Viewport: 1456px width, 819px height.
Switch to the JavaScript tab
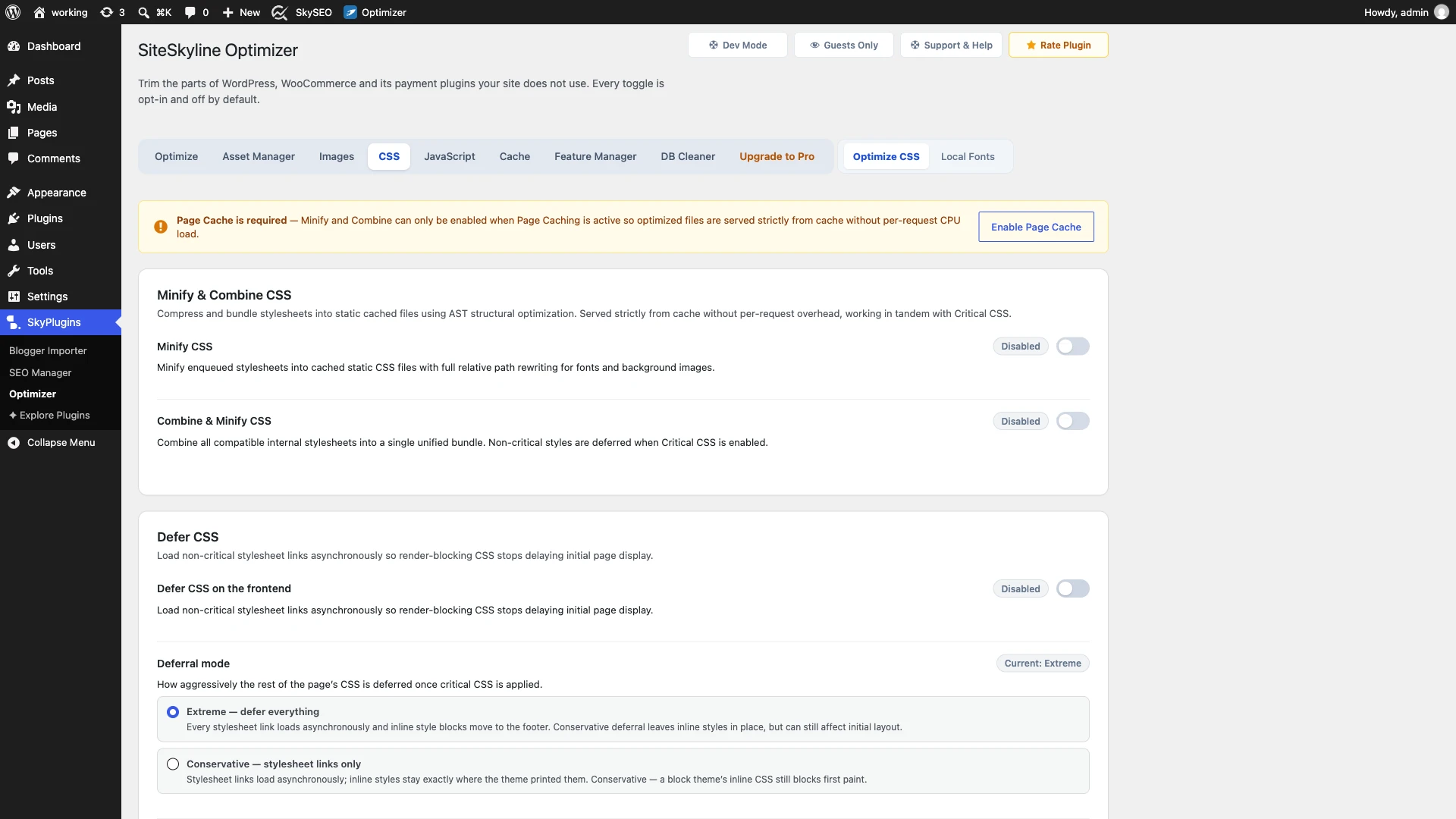click(450, 156)
